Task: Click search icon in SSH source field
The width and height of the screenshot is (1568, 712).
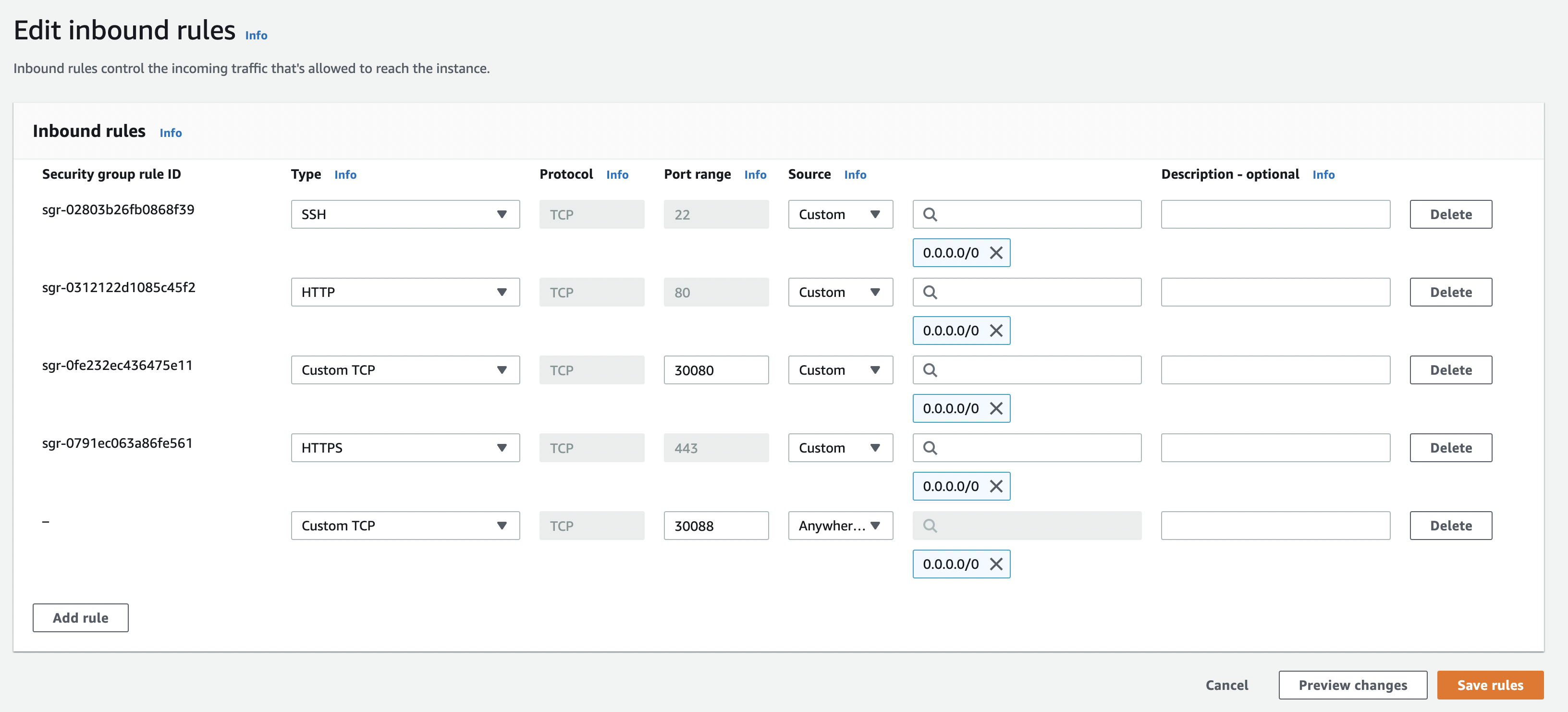Action: pos(930,214)
